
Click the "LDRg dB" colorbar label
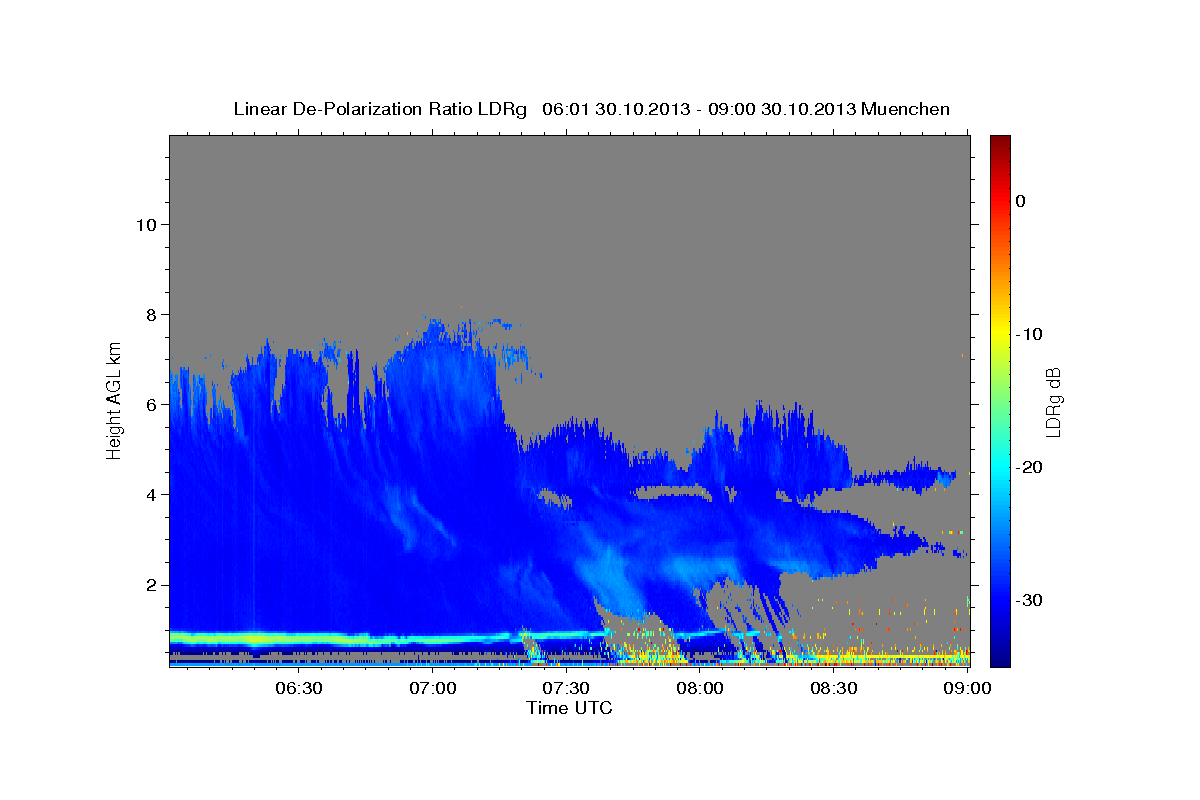point(1052,402)
